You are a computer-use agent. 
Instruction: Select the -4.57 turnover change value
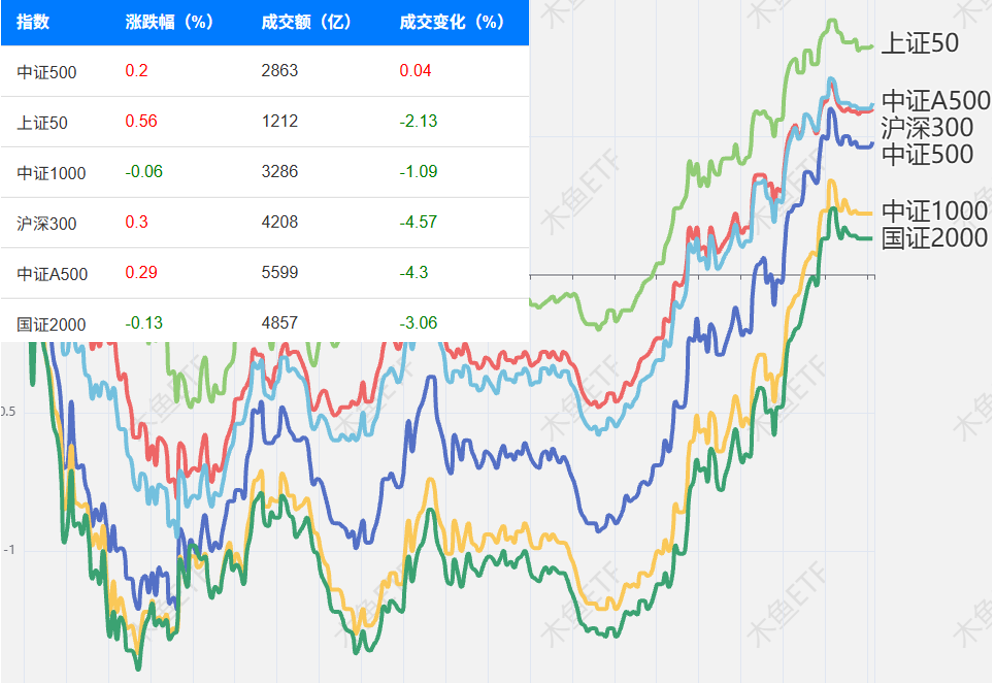[x=418, y=222]
